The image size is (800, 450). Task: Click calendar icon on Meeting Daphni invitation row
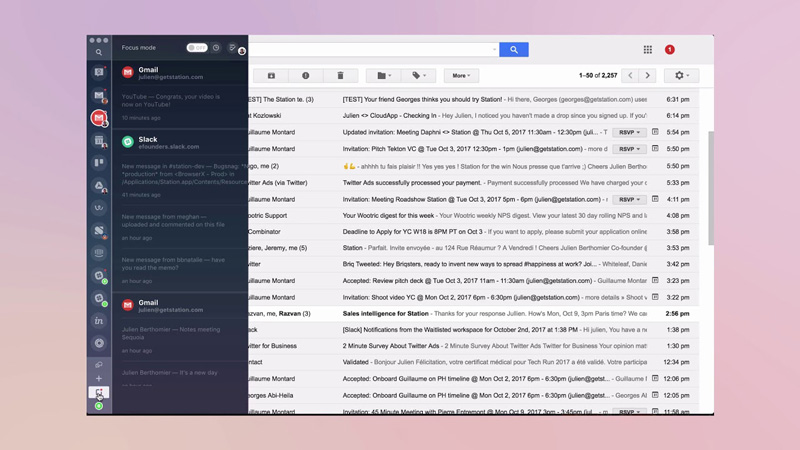tap(655, 132)
